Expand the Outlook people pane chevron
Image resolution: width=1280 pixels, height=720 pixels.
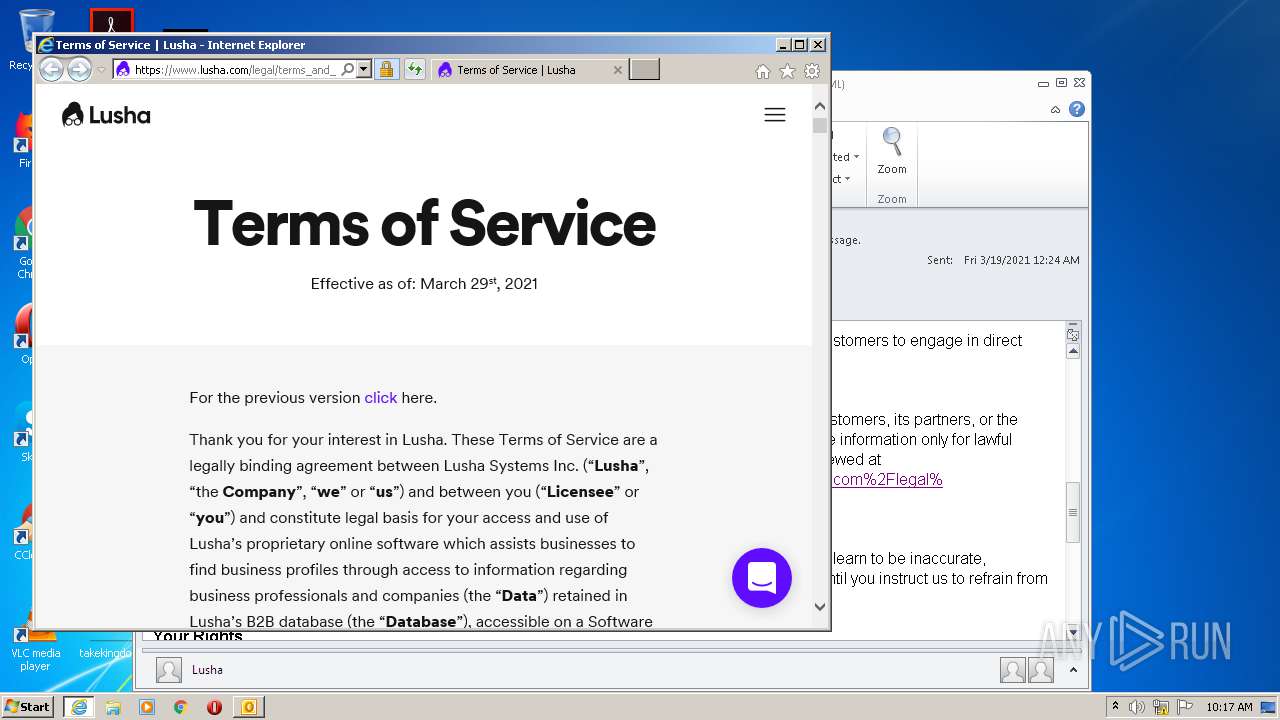[x=1073, y=670]
